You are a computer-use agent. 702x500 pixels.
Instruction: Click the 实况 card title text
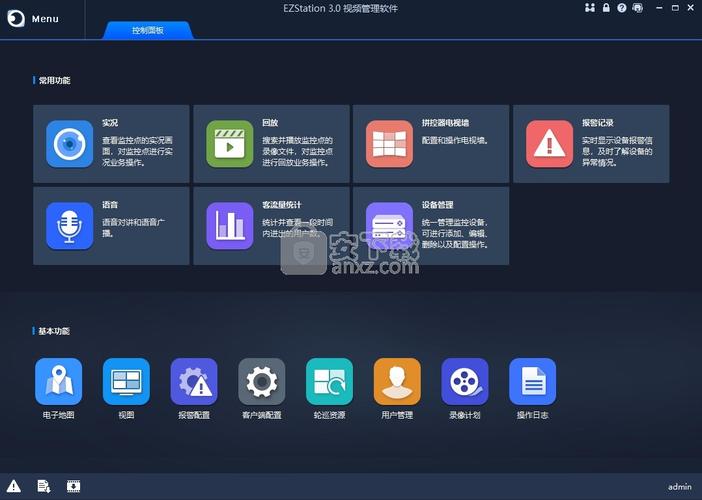pos(110,123)
